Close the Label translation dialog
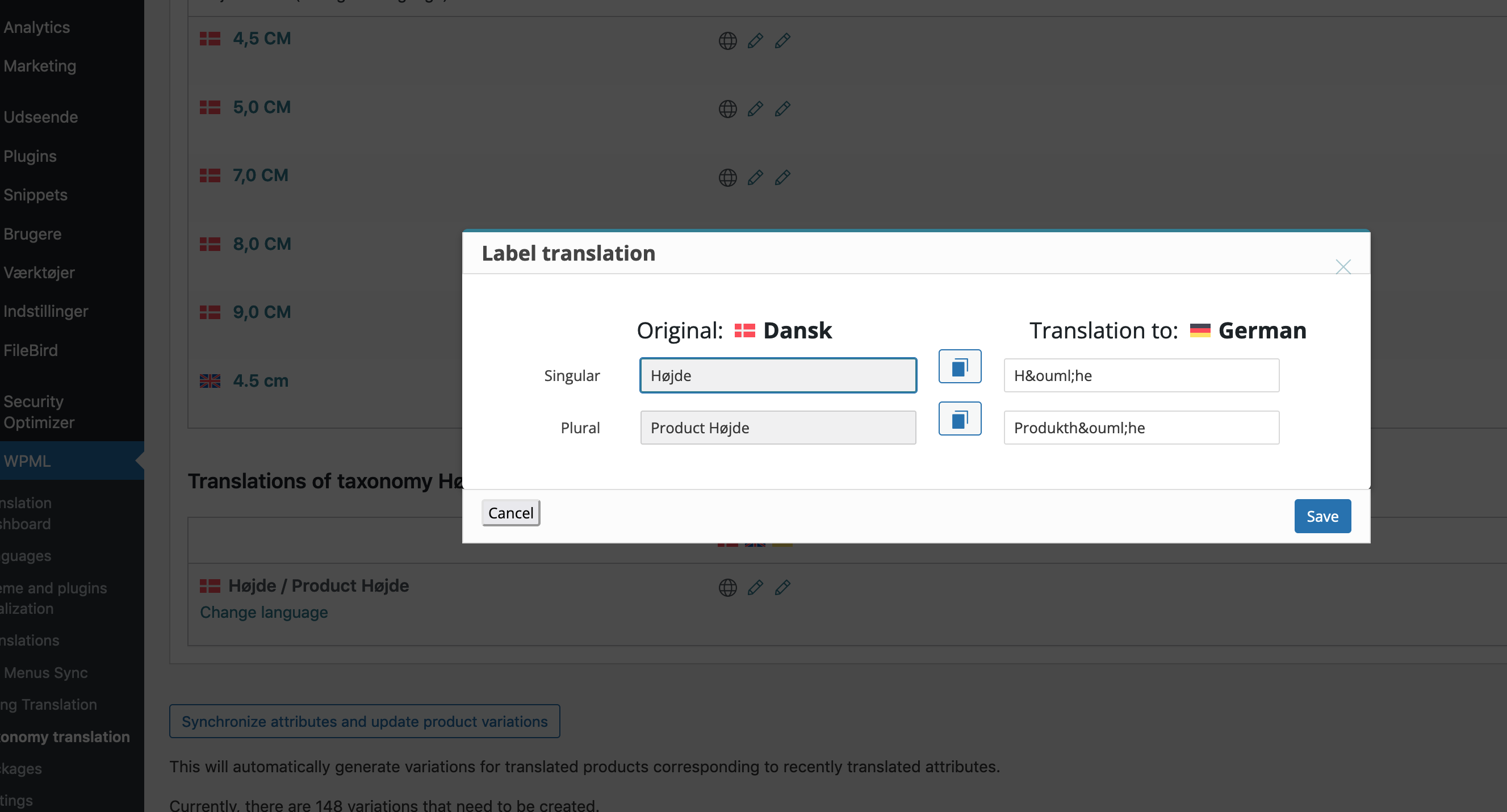The width and height of the screenshot is (1507, 812). pyautogui.click(x=1342, y=267)
